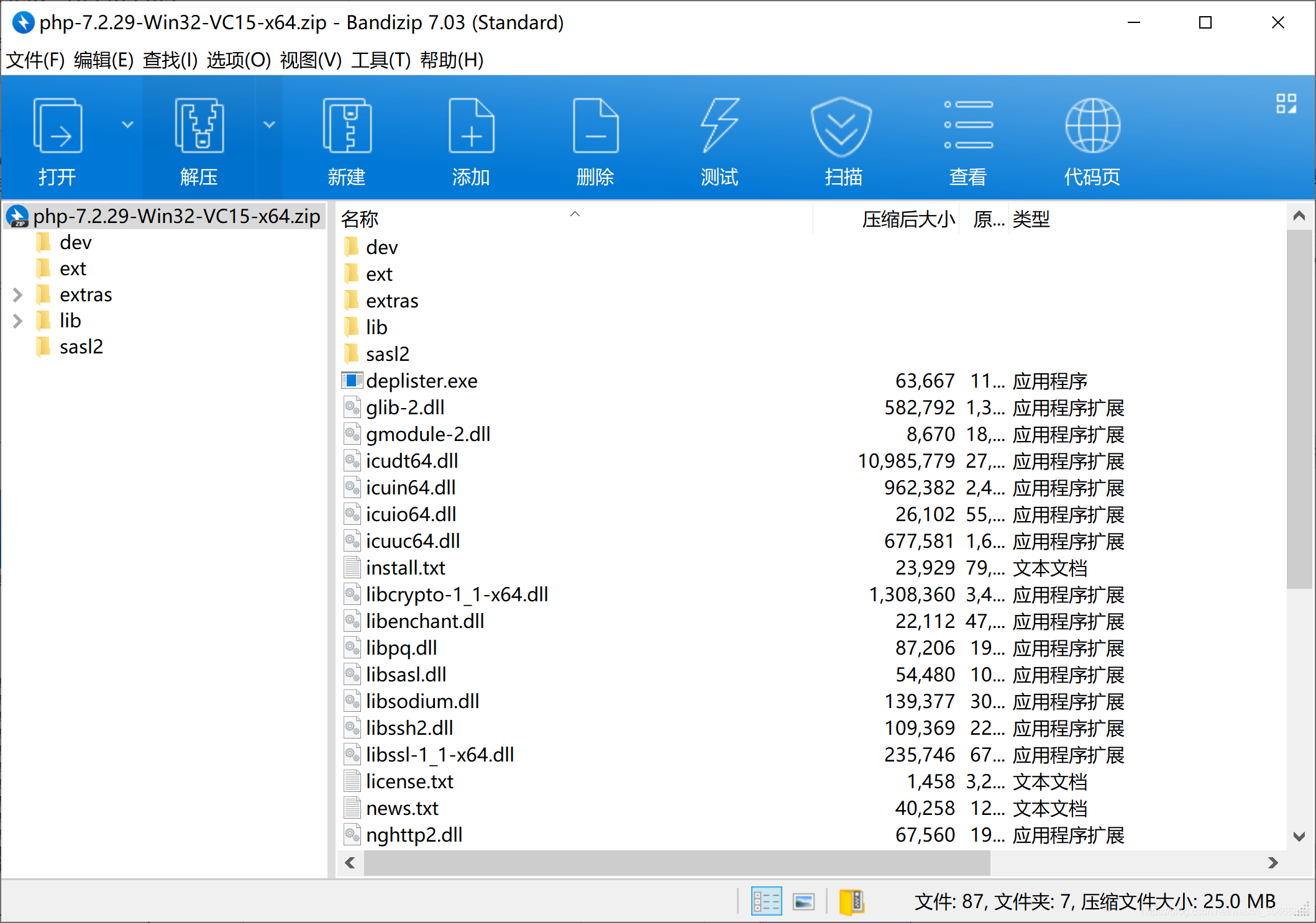Open dropdown arrow next to 解压
The height and width of the screenshot is (923, 1316).
(269, 124)
